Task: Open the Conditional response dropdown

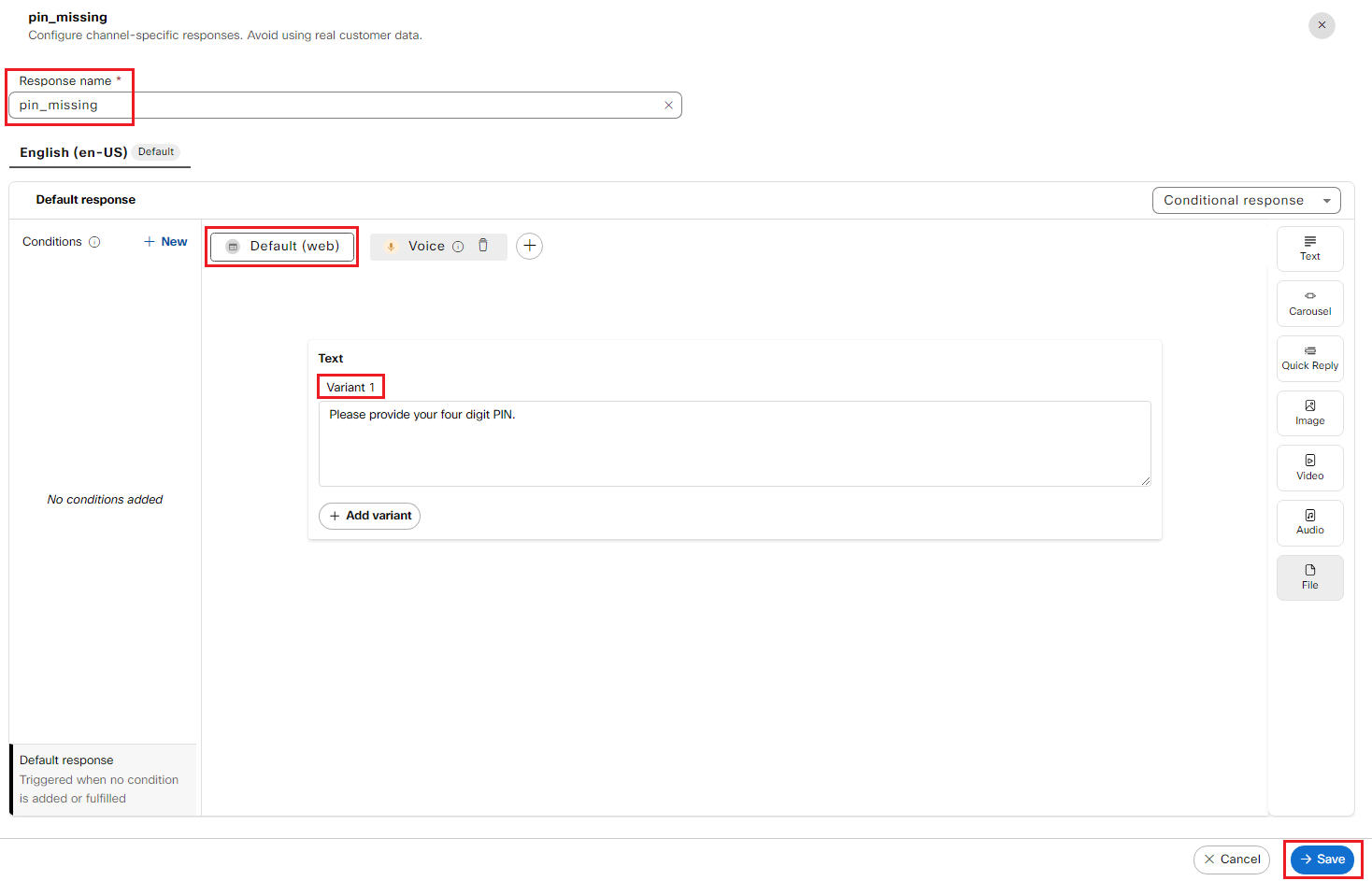Action: coord(1246,201)
